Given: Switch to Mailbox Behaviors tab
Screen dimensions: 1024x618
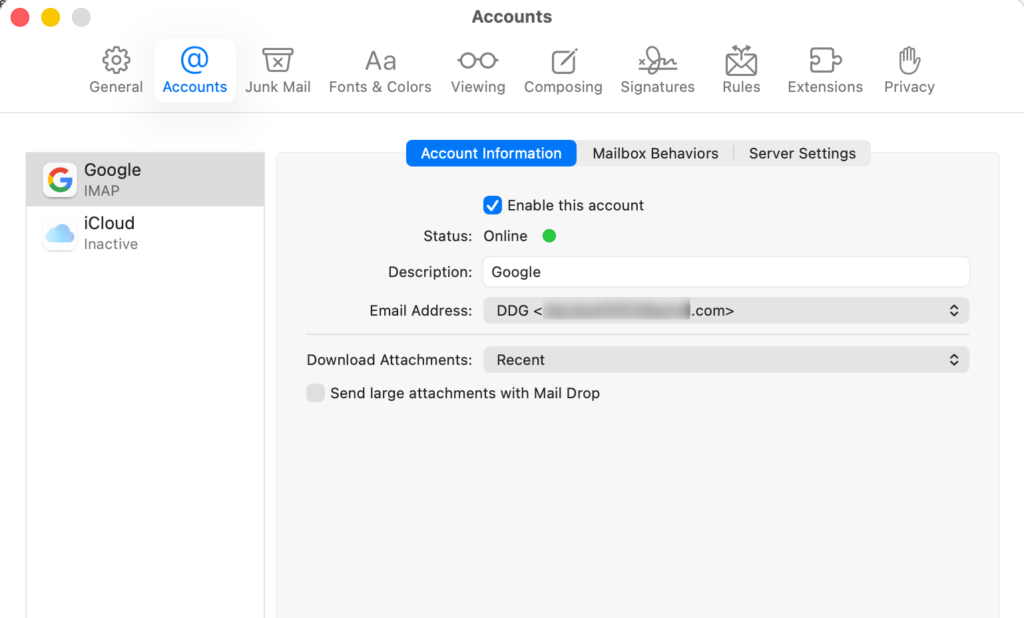Looking at the screenshot, I should coord(655,153).
